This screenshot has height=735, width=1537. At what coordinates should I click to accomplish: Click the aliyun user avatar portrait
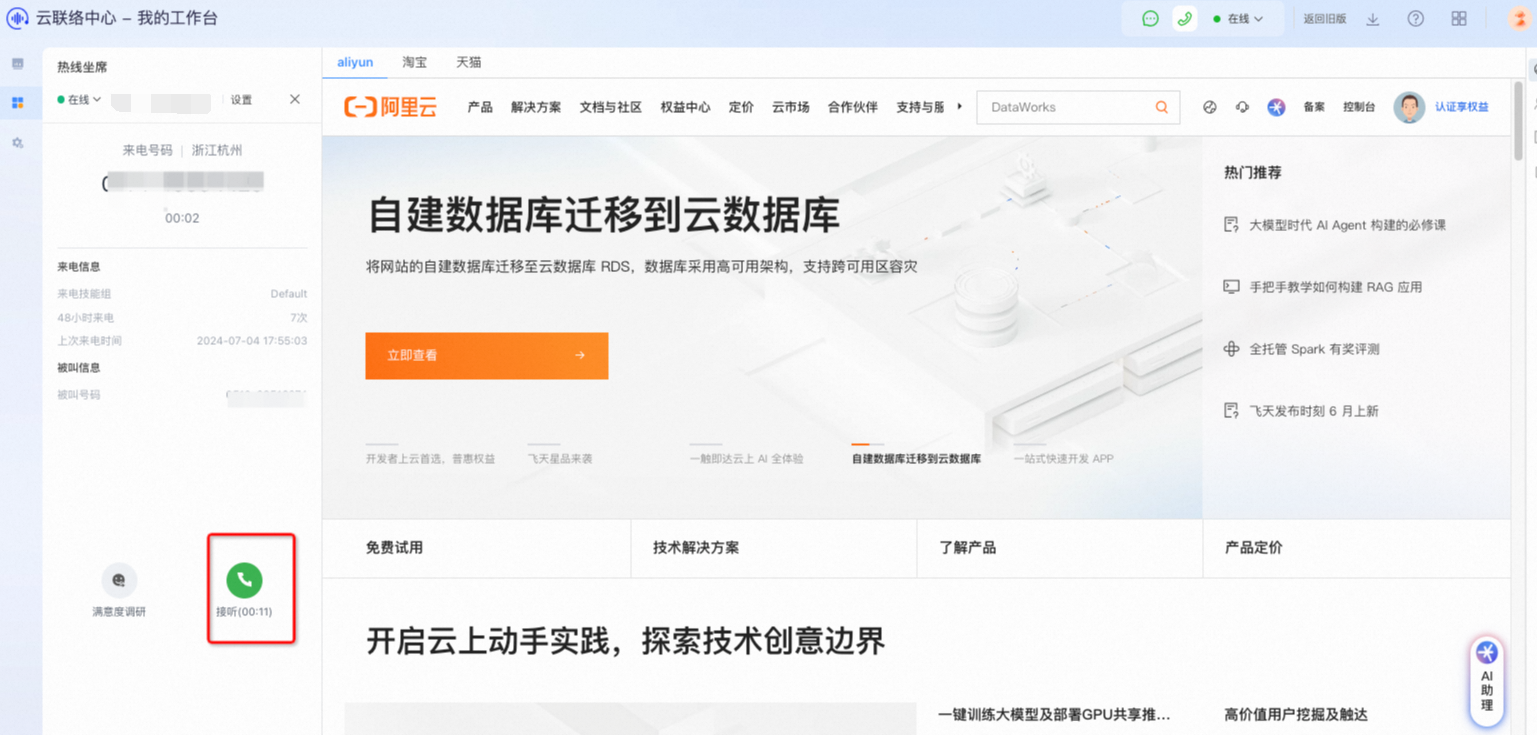pyautogui.click(x=1409, y=107)
